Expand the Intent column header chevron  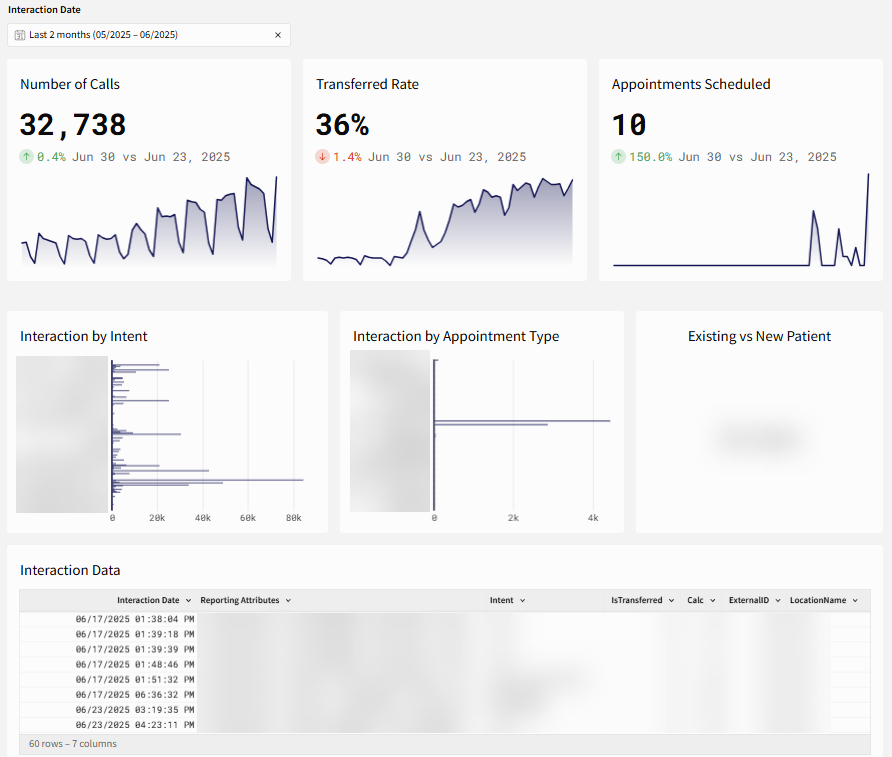522,601
